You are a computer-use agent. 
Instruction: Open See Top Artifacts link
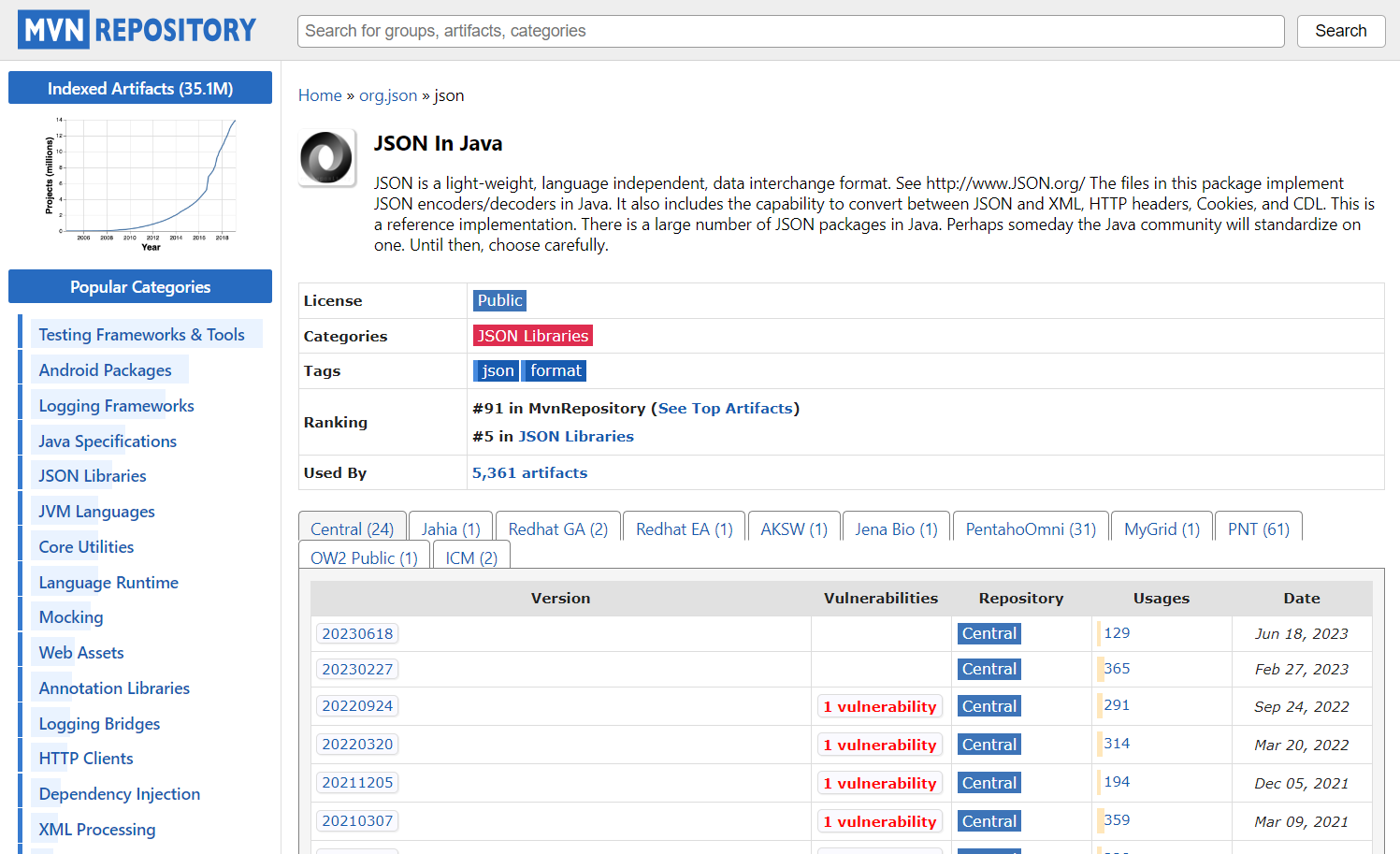(x=726, y=409)
